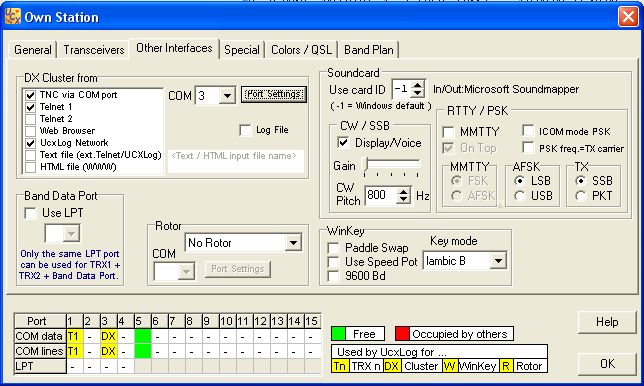Select TX SSB radio button
644x386 pixels.
tap(580, 181)
